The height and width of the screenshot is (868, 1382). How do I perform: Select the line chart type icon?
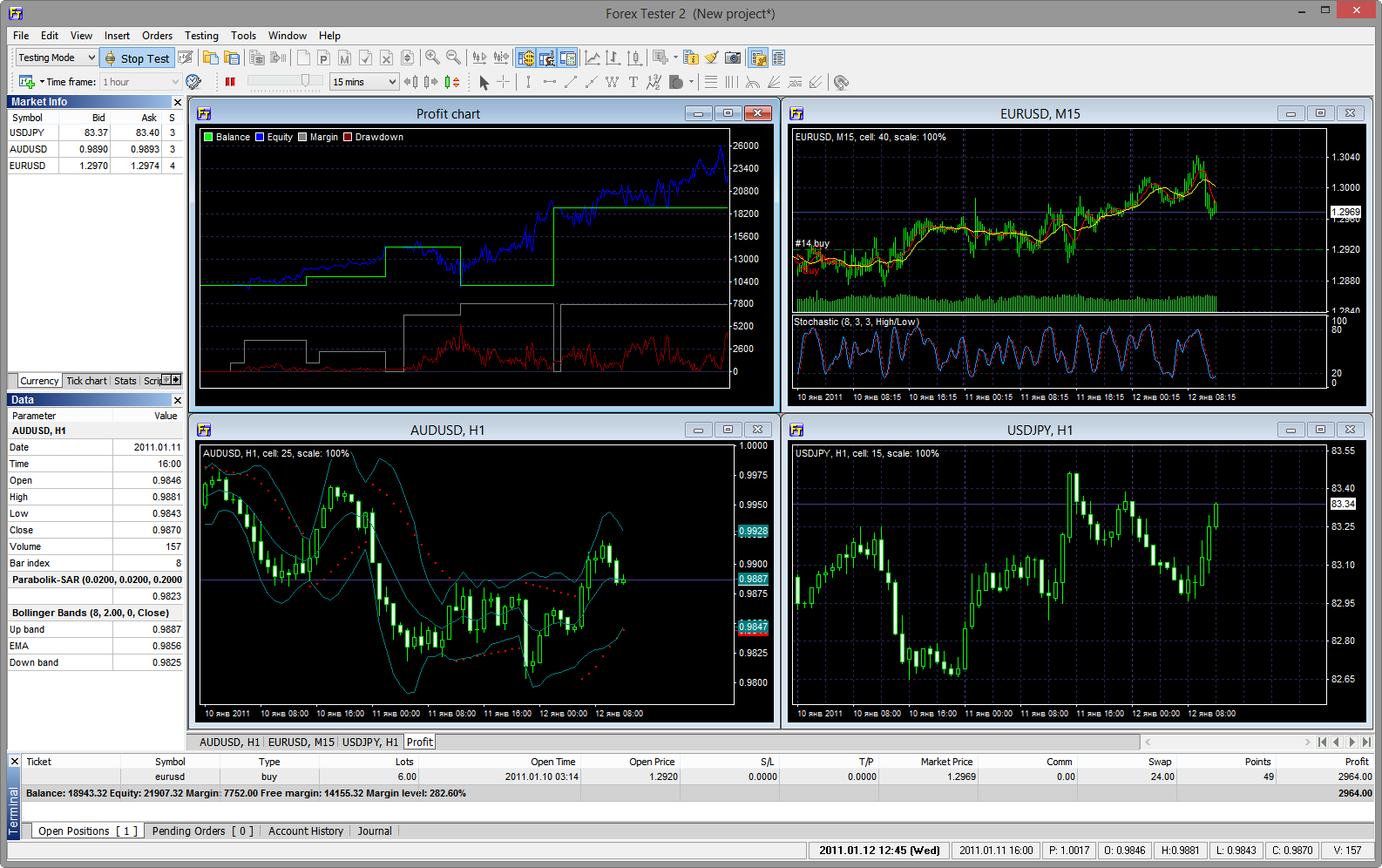pos(593,58)
